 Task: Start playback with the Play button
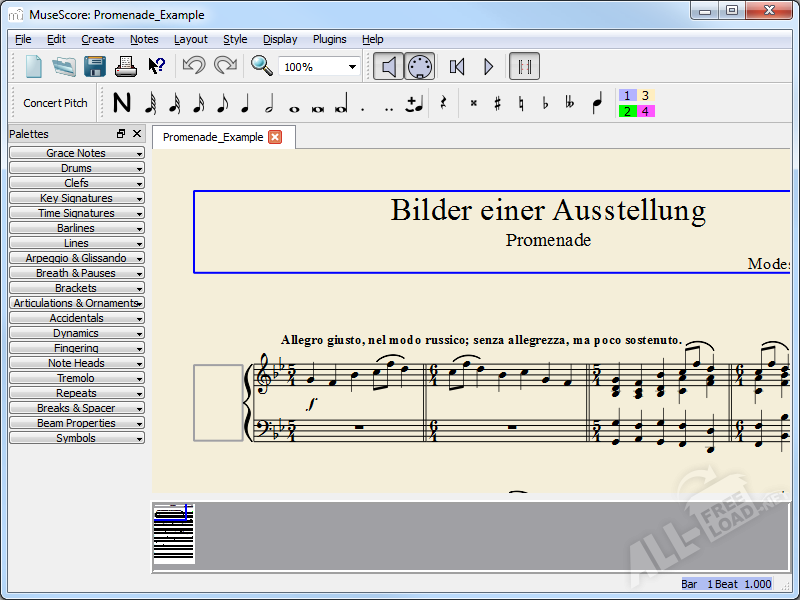pos(489,67)
